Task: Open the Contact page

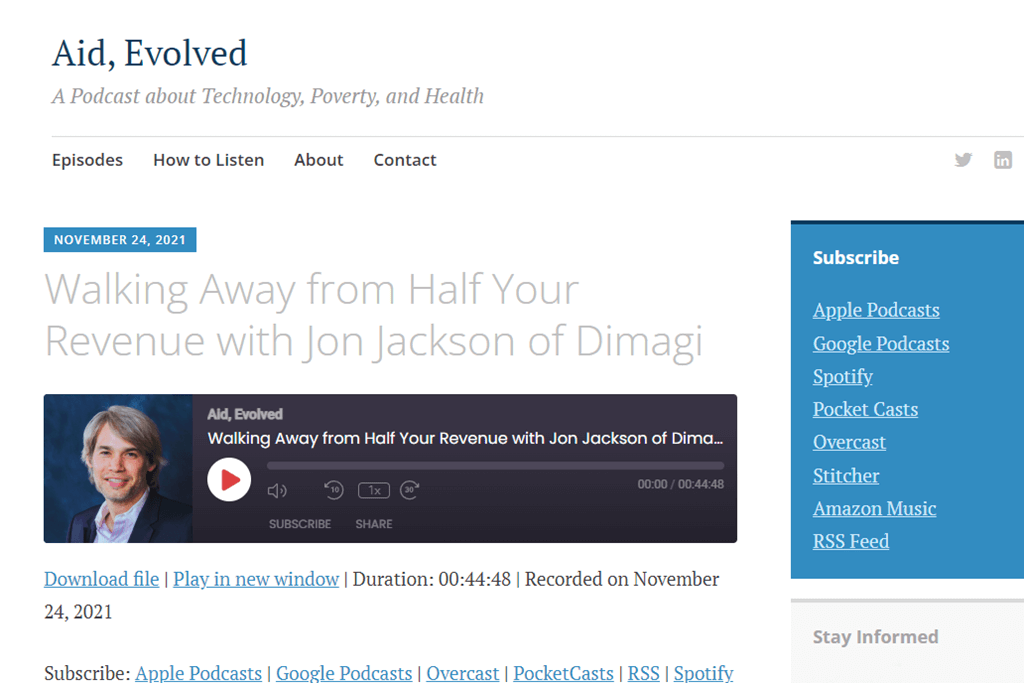Action: (405, 160)
